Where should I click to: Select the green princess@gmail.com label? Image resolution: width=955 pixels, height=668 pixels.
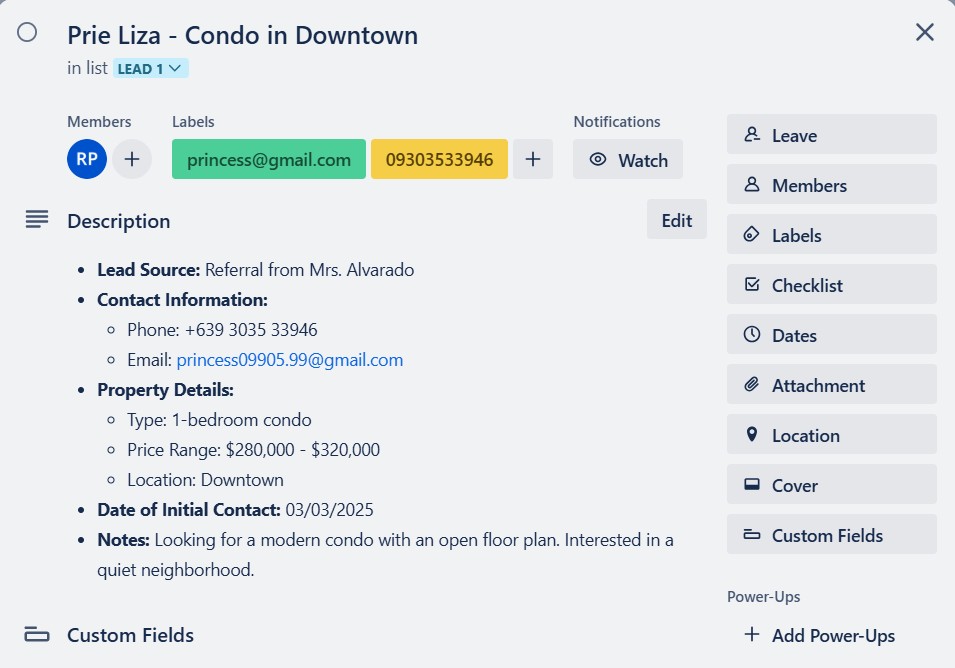click(269, 159)
